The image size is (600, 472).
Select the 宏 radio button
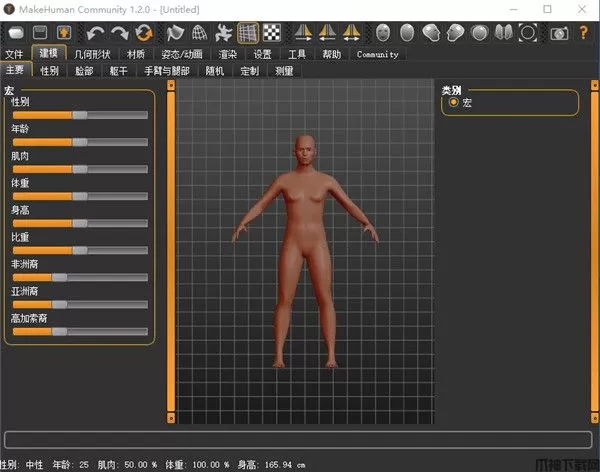coord(455,102)
